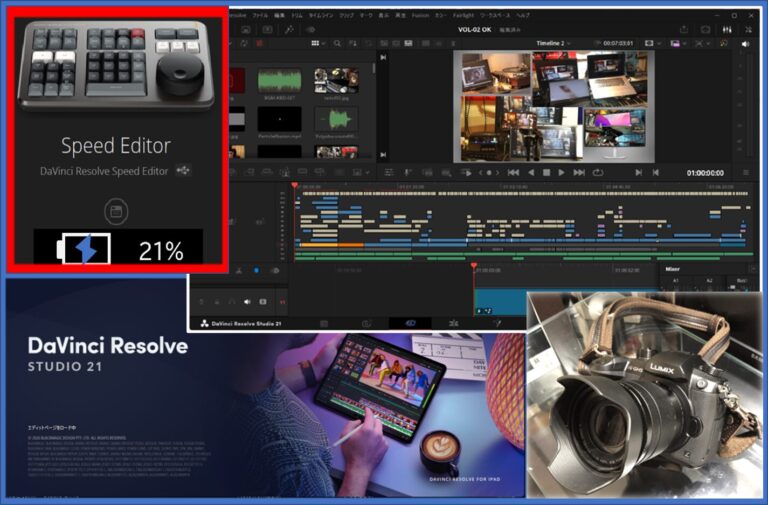Open the colored overlay dropdown above viewer
The height and width of the screenshot is (505, 768).
(x=678, y=44)
